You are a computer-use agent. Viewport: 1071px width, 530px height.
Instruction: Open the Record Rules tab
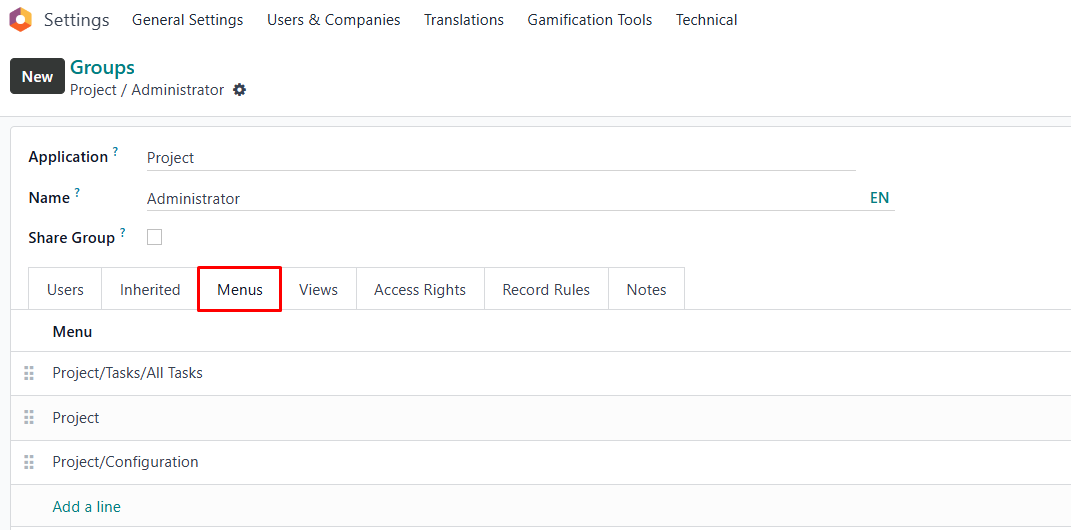[546, 290]
